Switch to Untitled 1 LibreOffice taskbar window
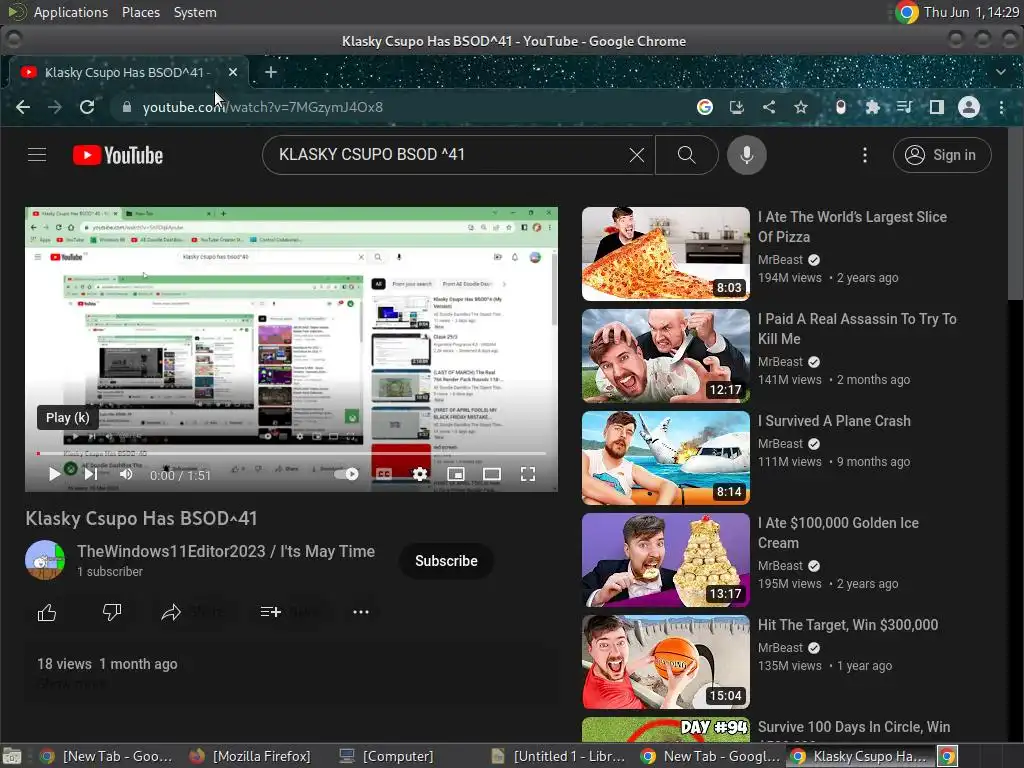Image resolution: width=1024 pixels, height=768 pixels. coord(559,756)
